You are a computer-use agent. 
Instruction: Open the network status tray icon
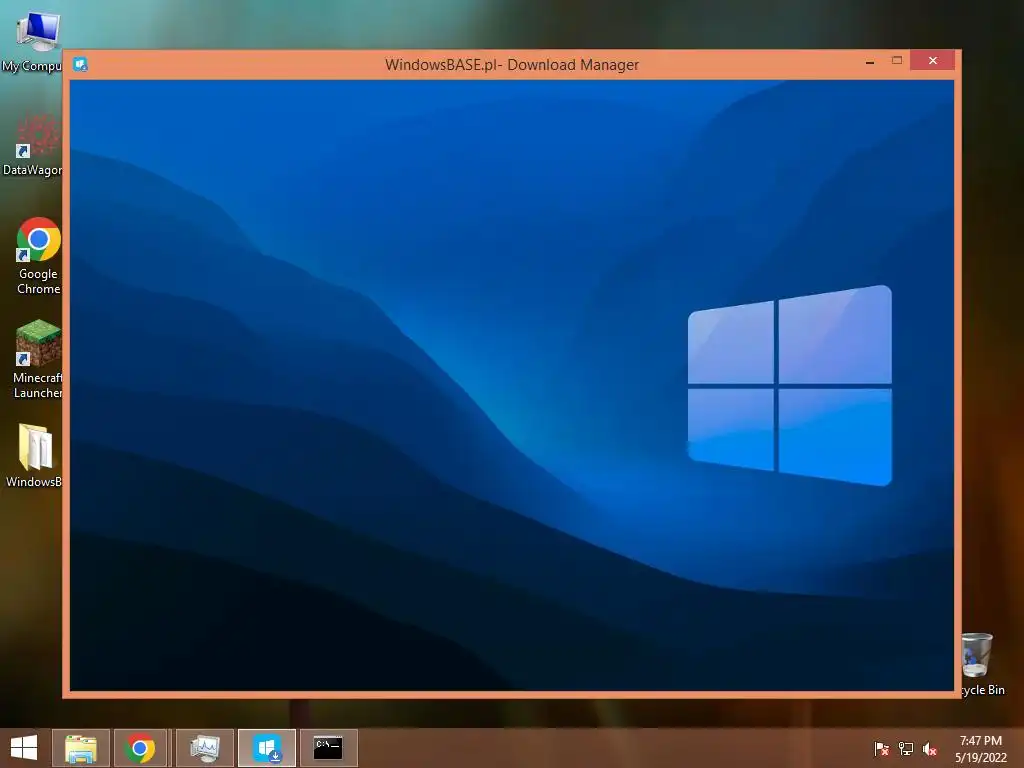coord(906,748)
